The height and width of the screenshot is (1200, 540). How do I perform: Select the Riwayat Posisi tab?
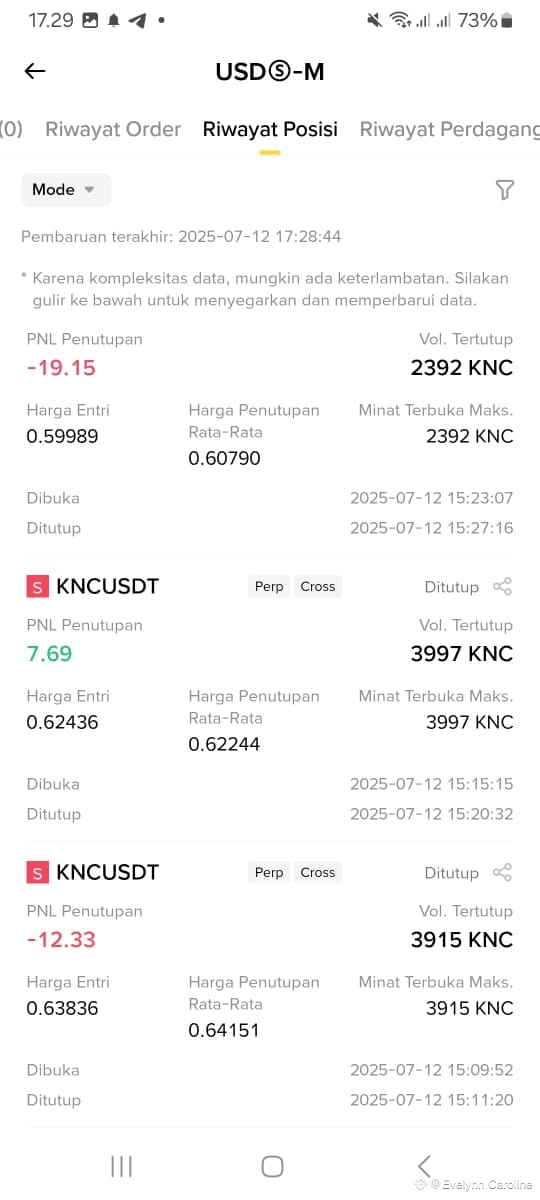click(x=270, y=129)
